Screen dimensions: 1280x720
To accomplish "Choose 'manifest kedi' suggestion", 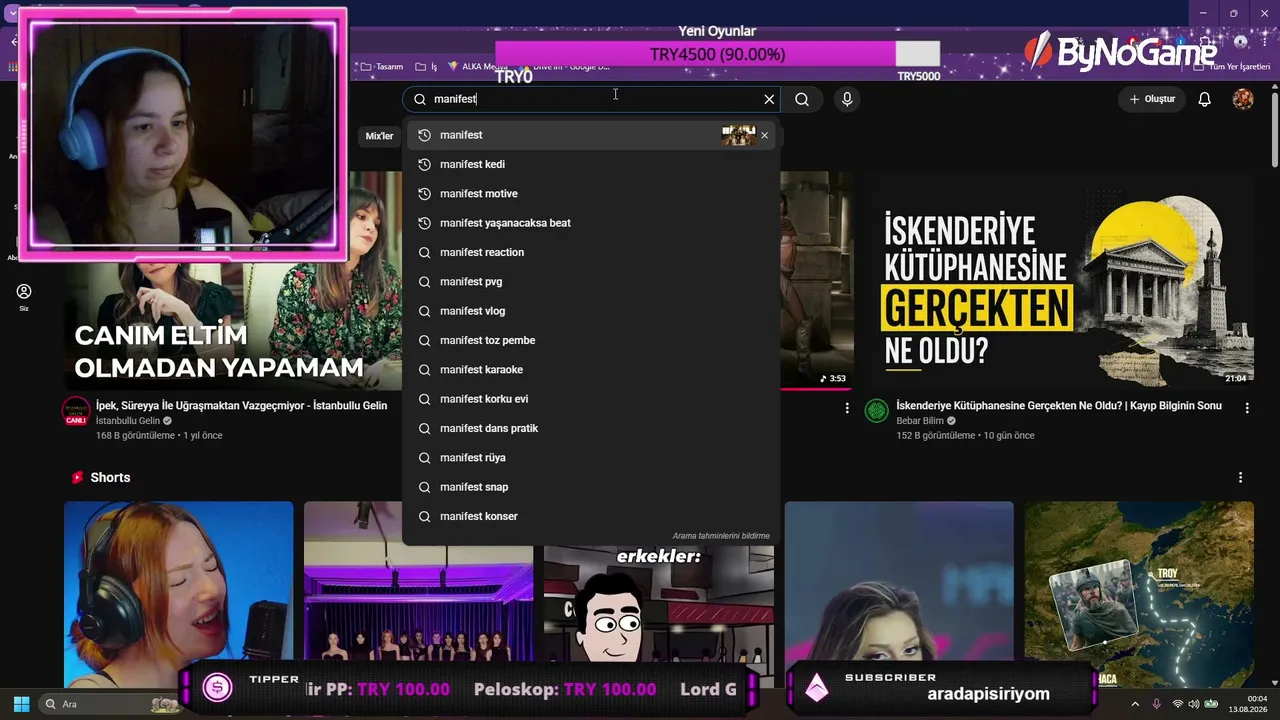I will tap(591, 164).
